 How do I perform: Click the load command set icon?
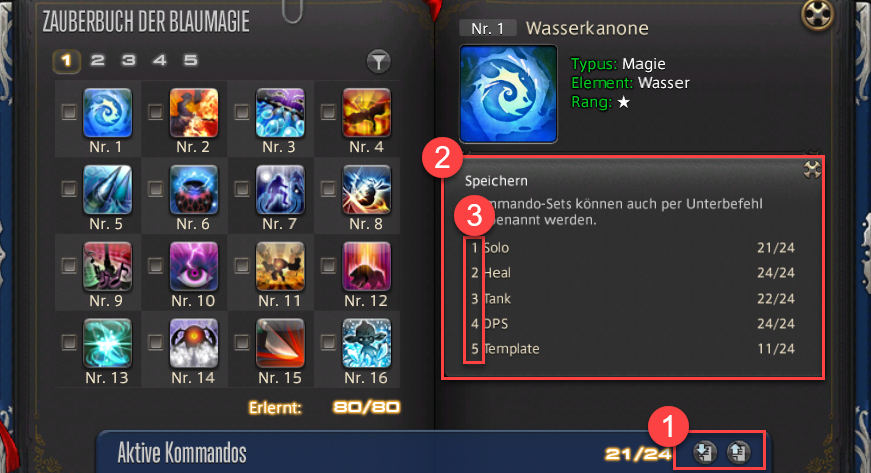coord(738,452)
